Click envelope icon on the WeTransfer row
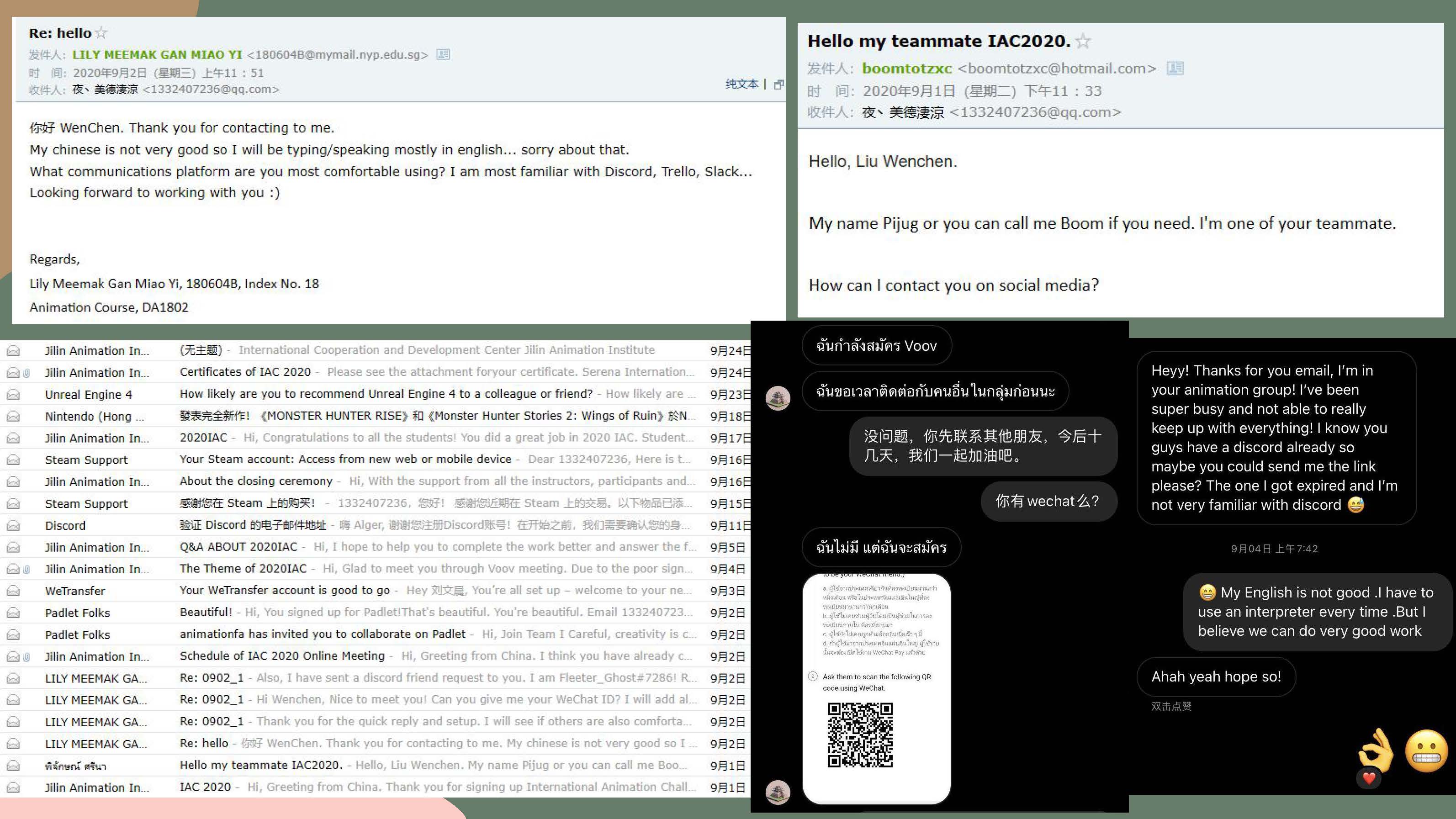The width and height of the screenshot is (1456, 819). (x=13, y=591)
